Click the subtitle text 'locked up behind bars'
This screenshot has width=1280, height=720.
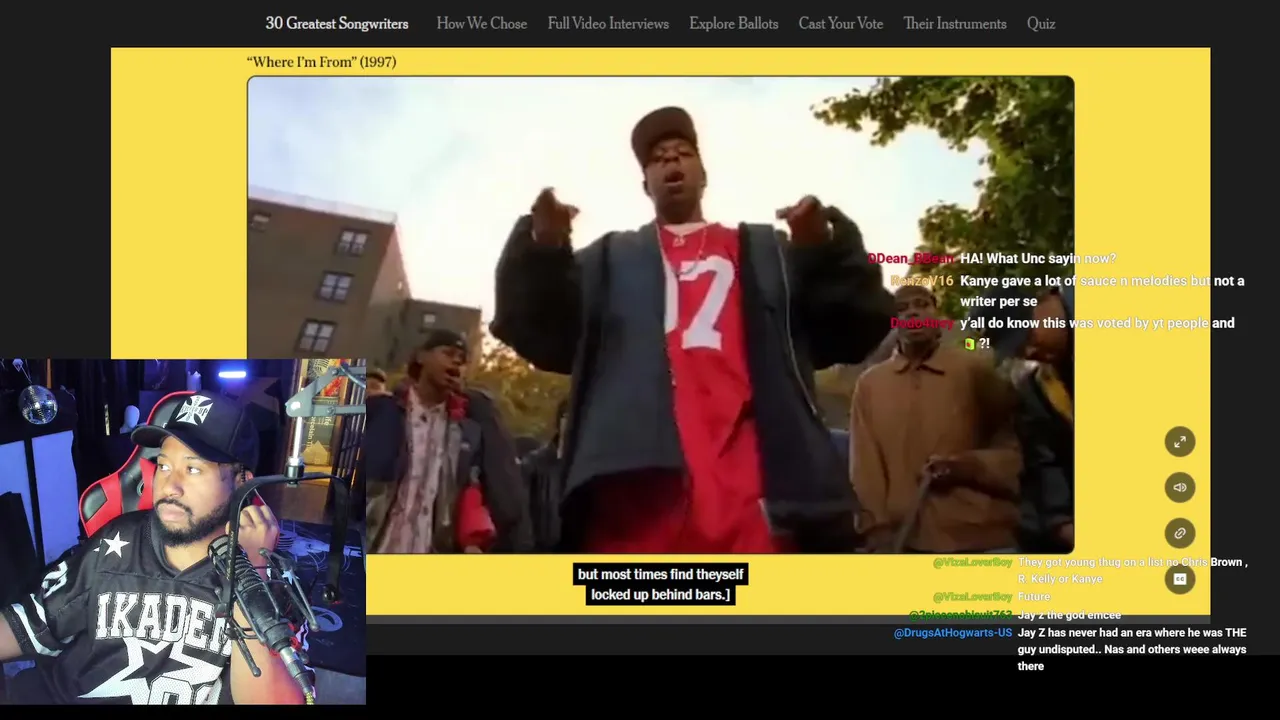[660, 595]
